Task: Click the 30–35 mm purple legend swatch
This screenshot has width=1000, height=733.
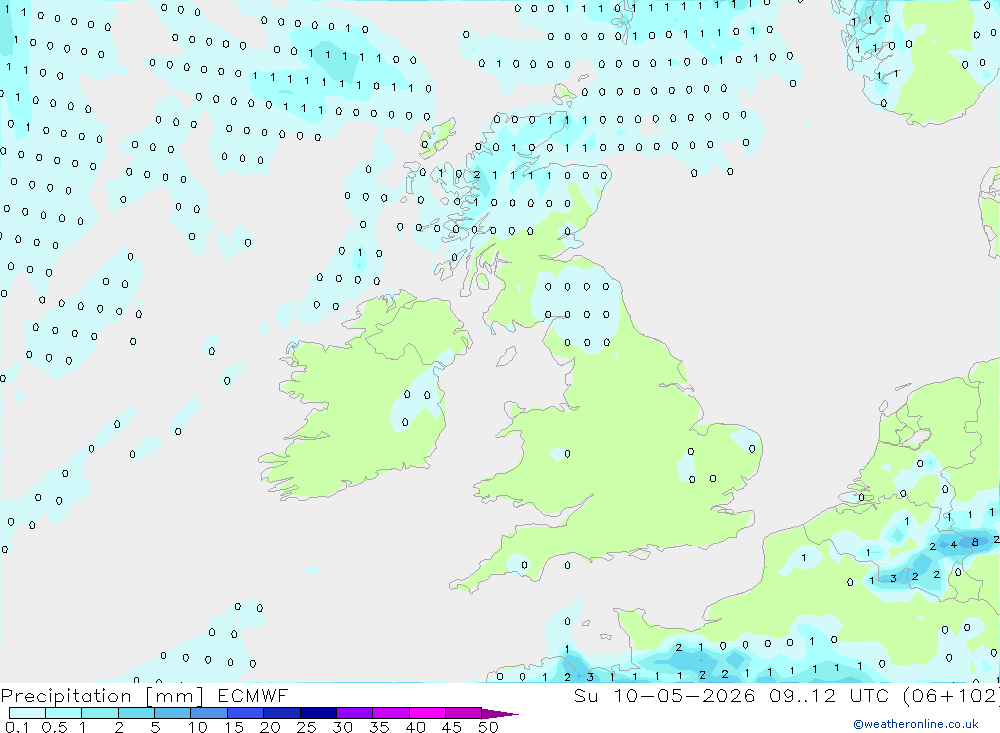Action: (355, 713)
